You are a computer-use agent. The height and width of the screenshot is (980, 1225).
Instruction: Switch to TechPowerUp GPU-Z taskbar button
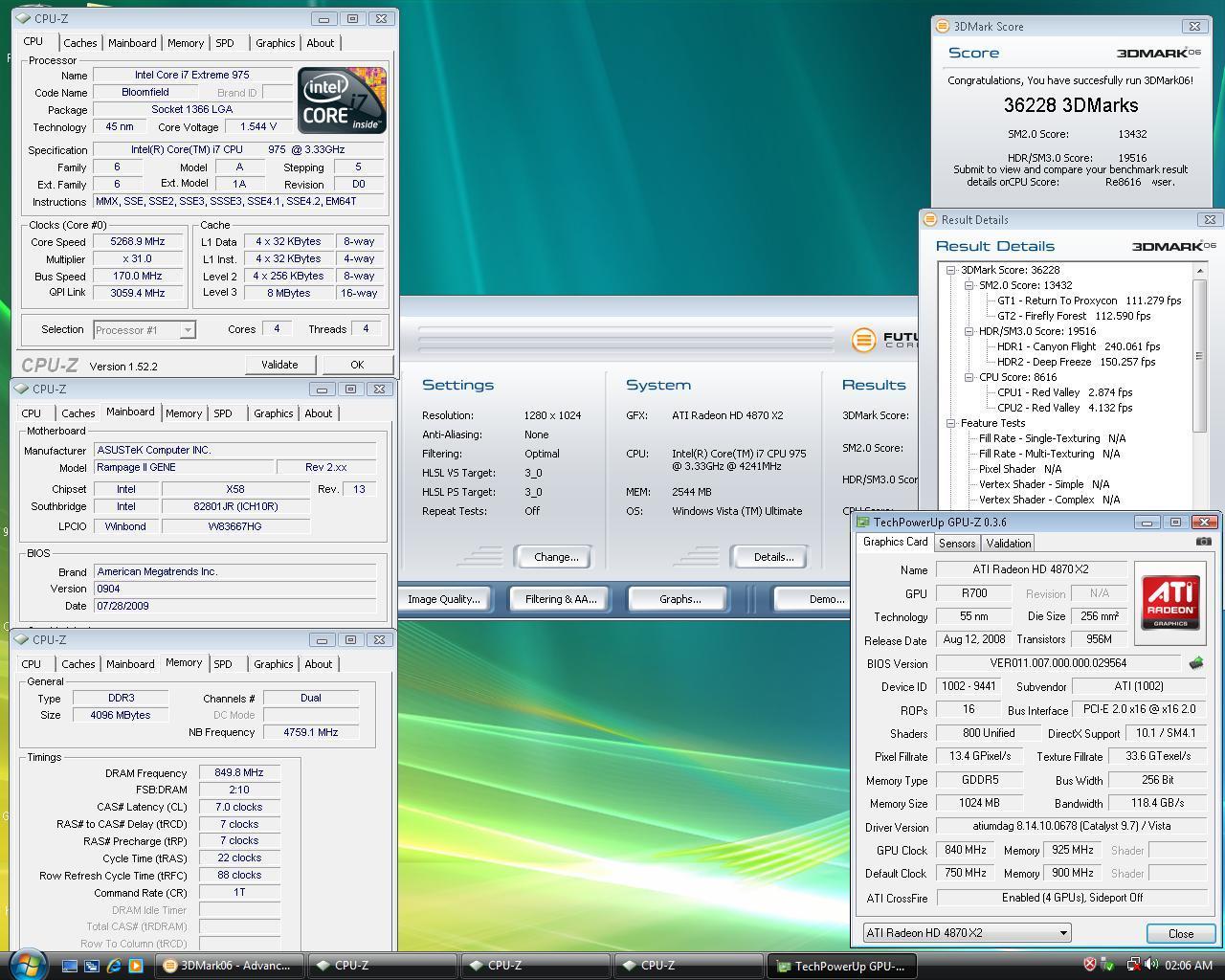[842, 966]
